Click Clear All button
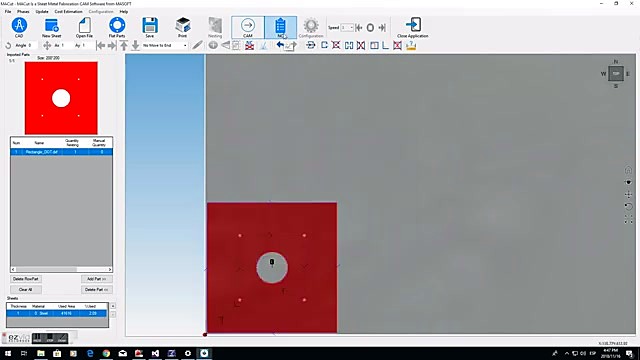The image size is (640, 360). [26, 289]
